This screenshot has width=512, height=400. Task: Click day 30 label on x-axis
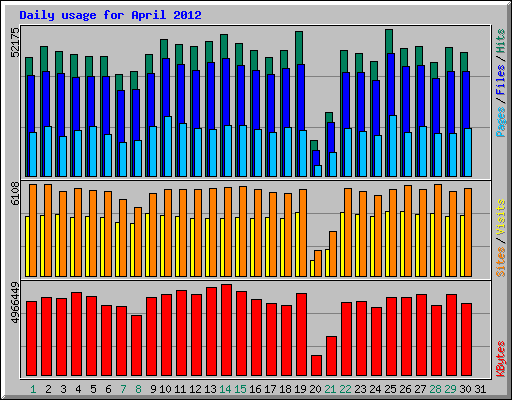[x=465, y=389]
